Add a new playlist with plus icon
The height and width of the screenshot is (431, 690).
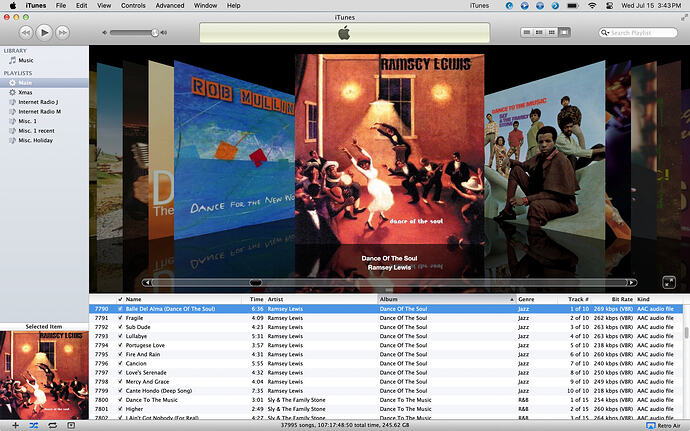click(15, 425)
